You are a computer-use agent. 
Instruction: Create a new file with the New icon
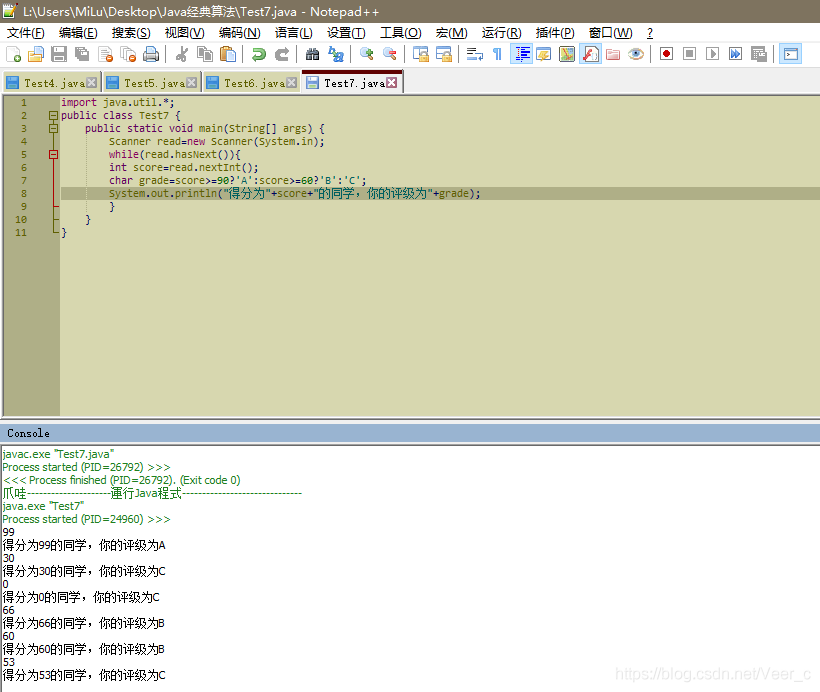13,54
